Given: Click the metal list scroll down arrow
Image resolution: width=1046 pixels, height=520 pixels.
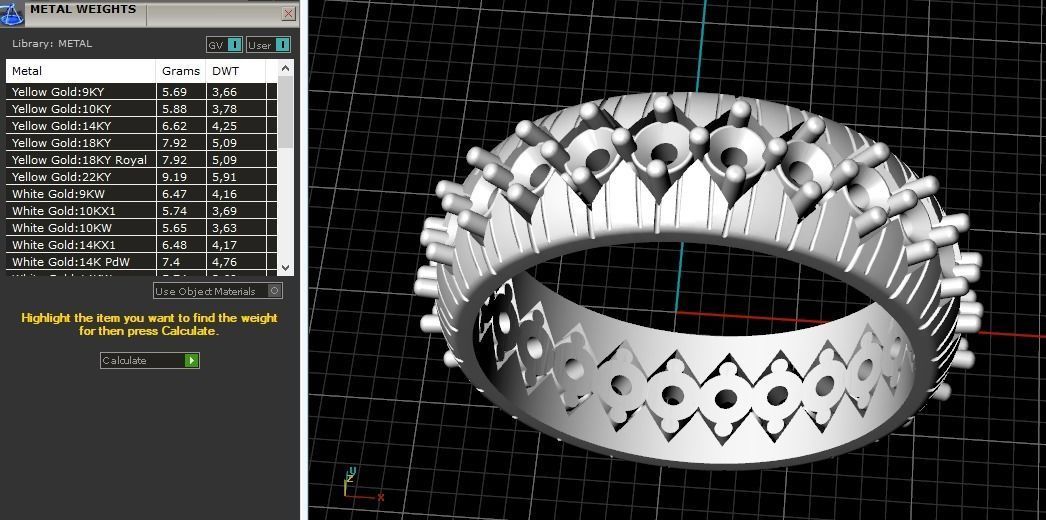Looking at the screenshot, I should pyautogui.click(x=286, y=267).
